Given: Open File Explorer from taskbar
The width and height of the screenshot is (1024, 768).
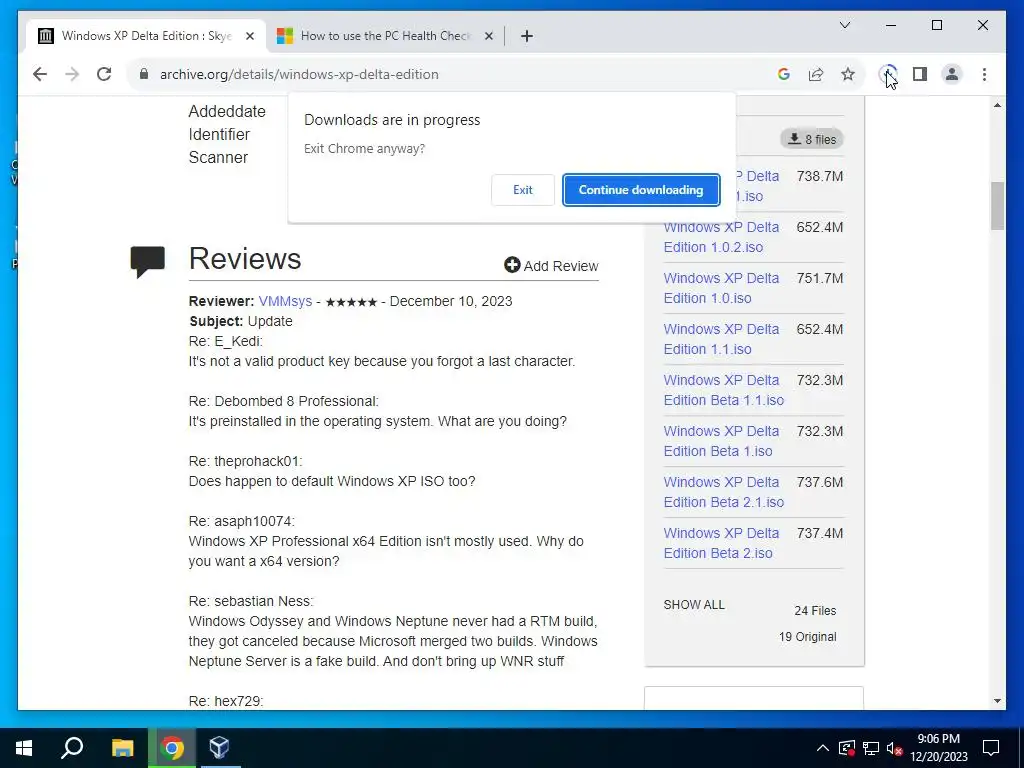Looking at the screenshot, I should 122,748.
